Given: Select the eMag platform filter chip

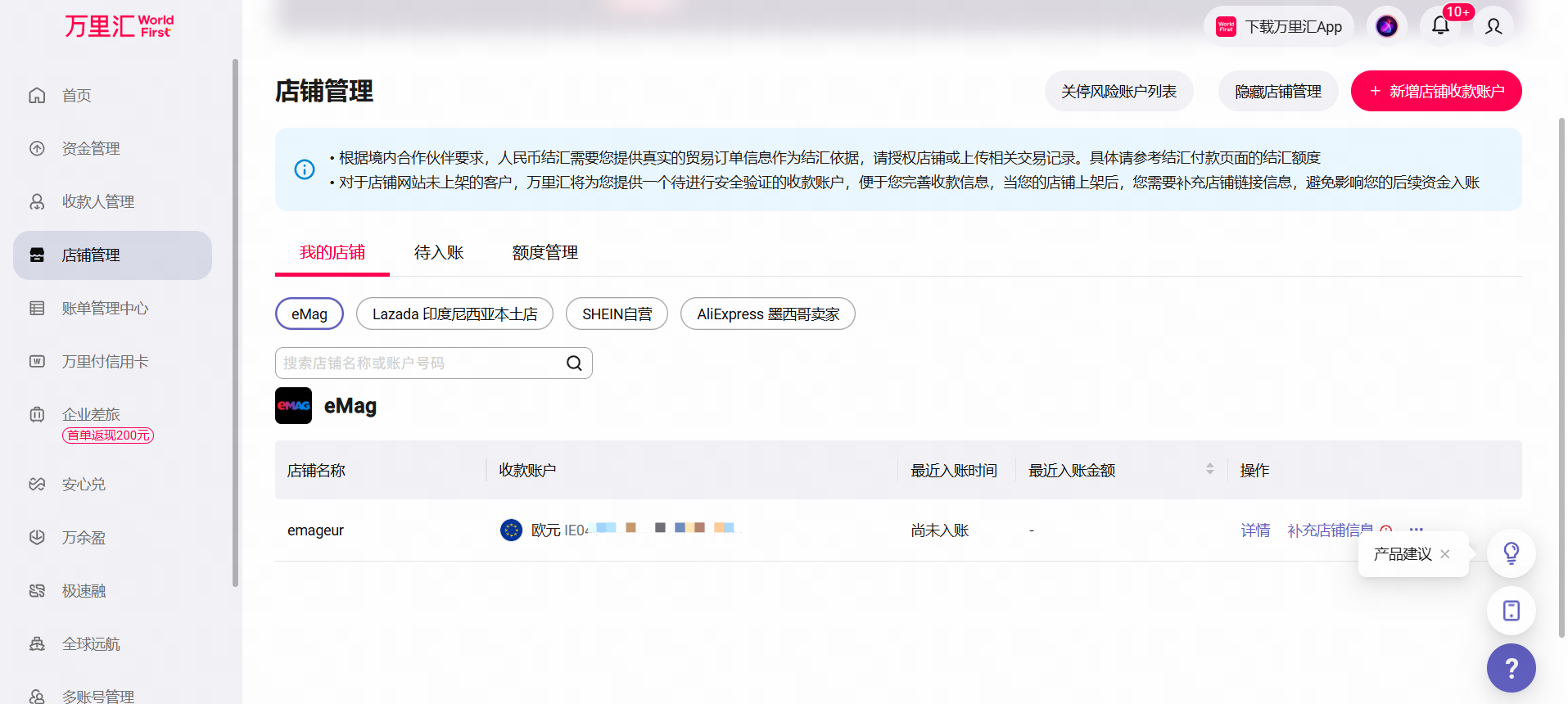Looking at the screenshot, I should pyautogui.click(x=310, y=314).
